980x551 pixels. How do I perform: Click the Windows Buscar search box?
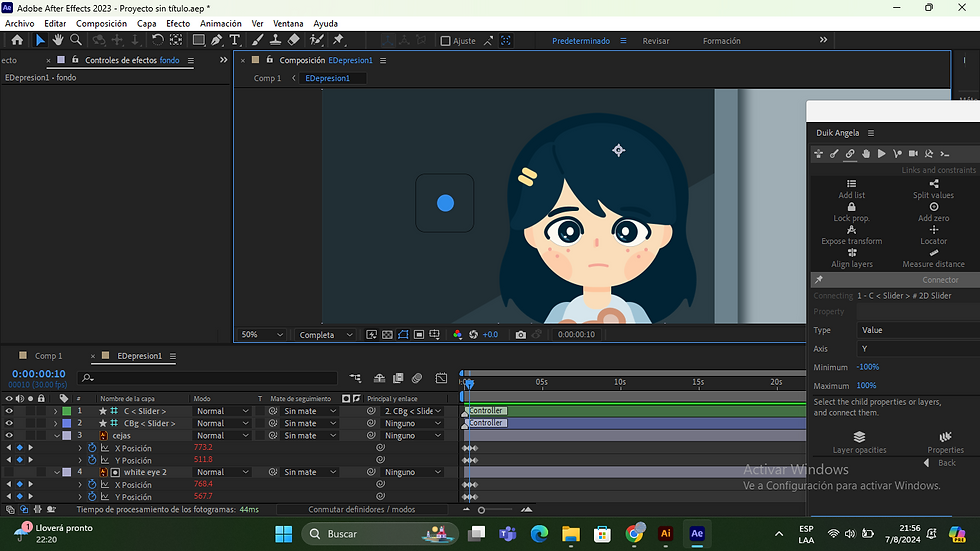(379, 534)
